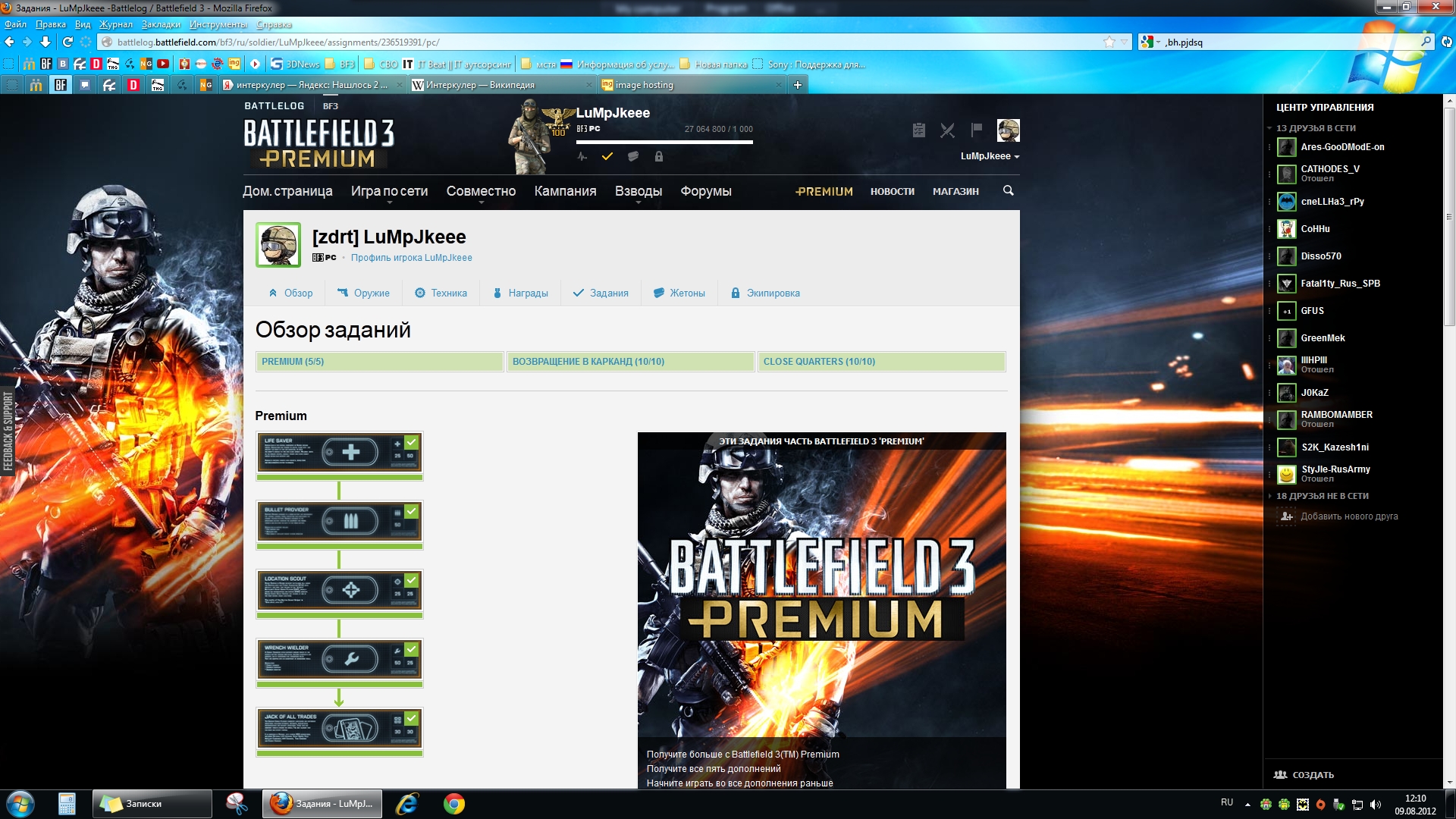Switch to Экипировка soldier tab
Viewport: 1456px width, 819px height.
(x=765, y=293)
